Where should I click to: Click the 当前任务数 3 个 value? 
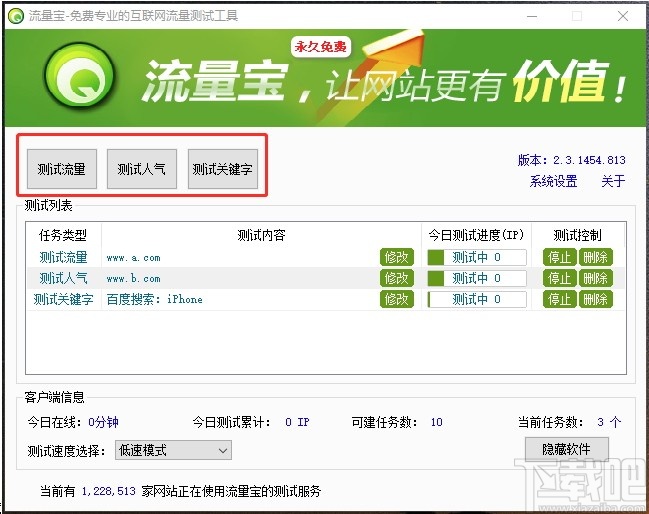[609, 422]
